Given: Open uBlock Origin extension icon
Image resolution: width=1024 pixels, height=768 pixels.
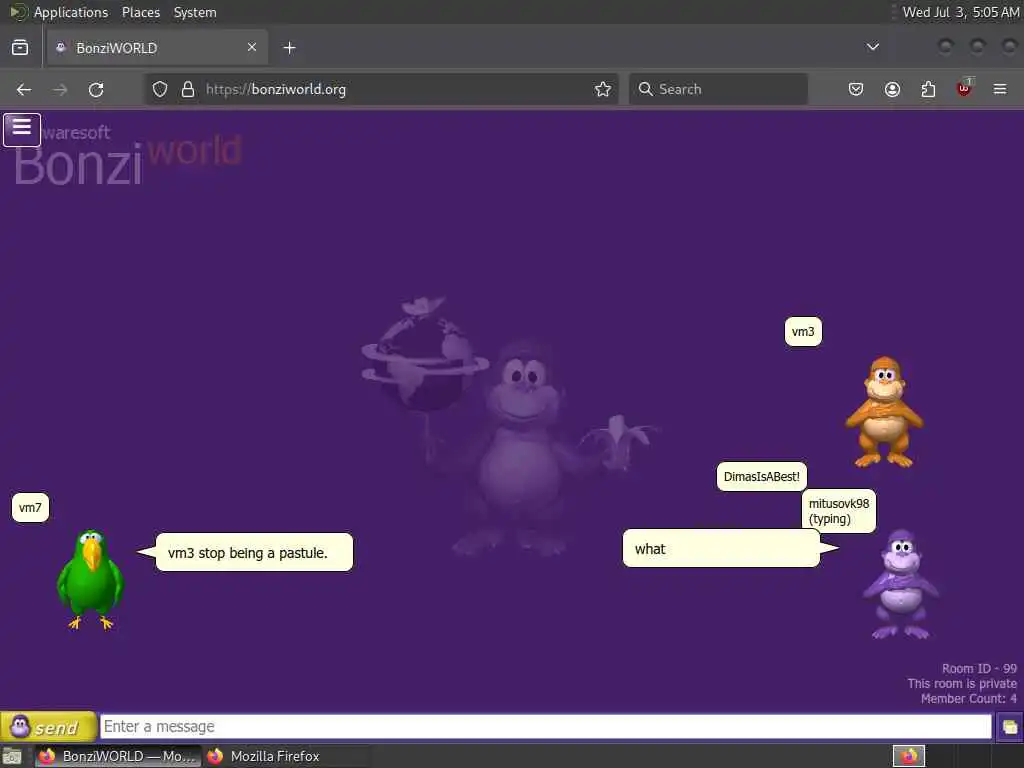Looking at the screenshot, I should 964,88.
